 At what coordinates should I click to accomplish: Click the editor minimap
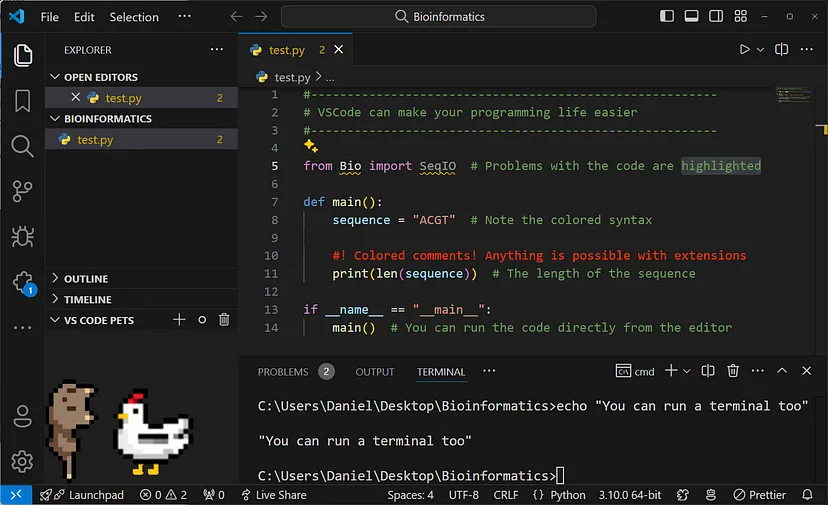coord(794,96)
